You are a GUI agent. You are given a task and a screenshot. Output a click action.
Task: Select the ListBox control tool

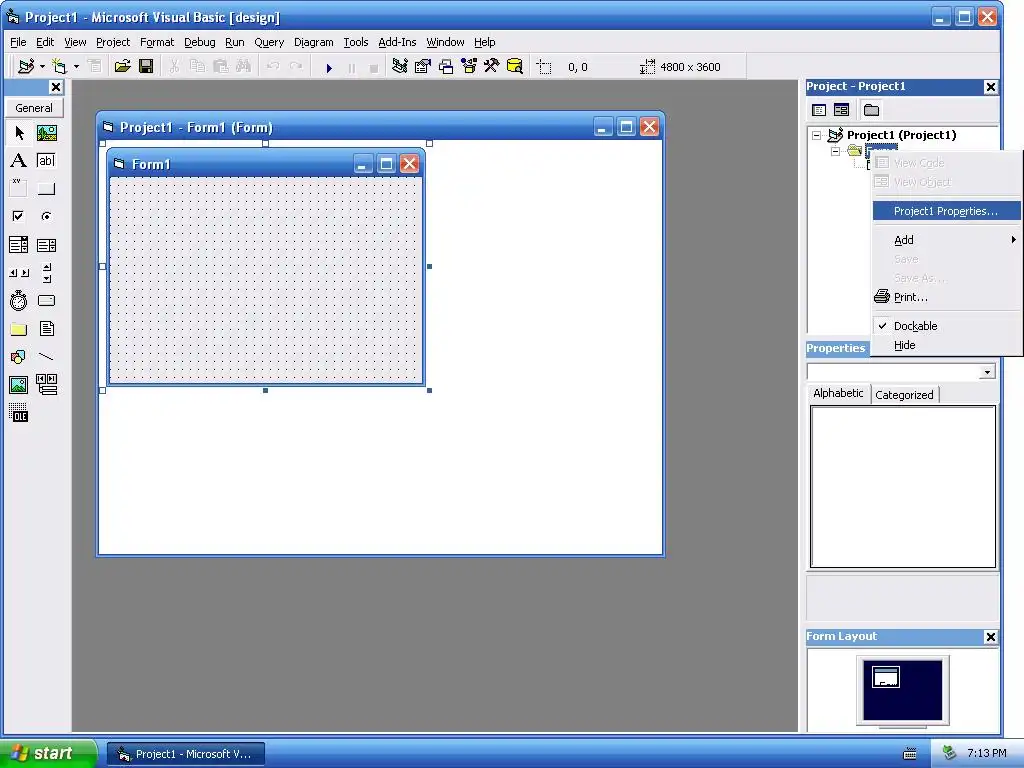pyautogui.click(x=46, y=245)
